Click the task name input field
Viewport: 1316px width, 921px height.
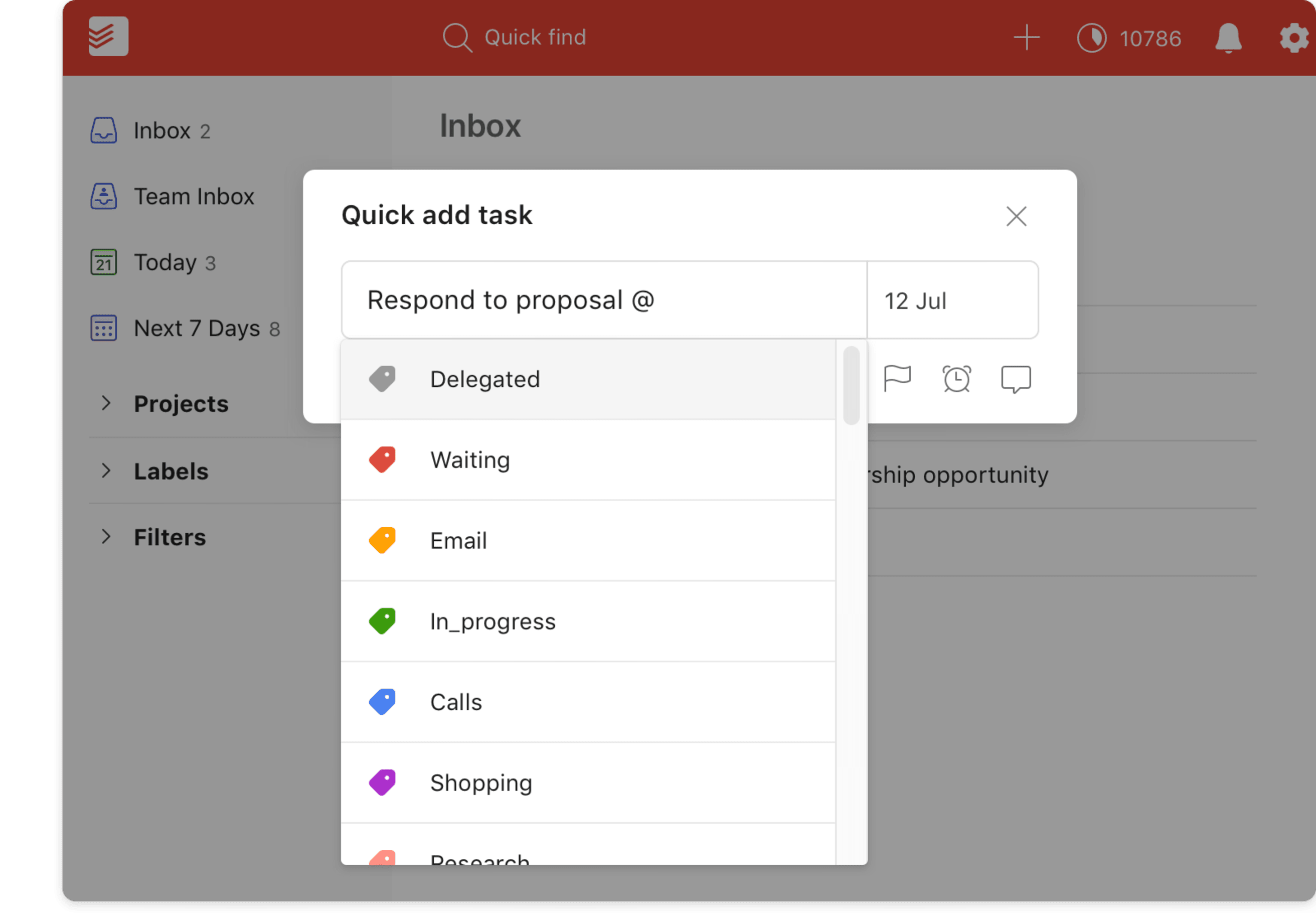point(604,300)
